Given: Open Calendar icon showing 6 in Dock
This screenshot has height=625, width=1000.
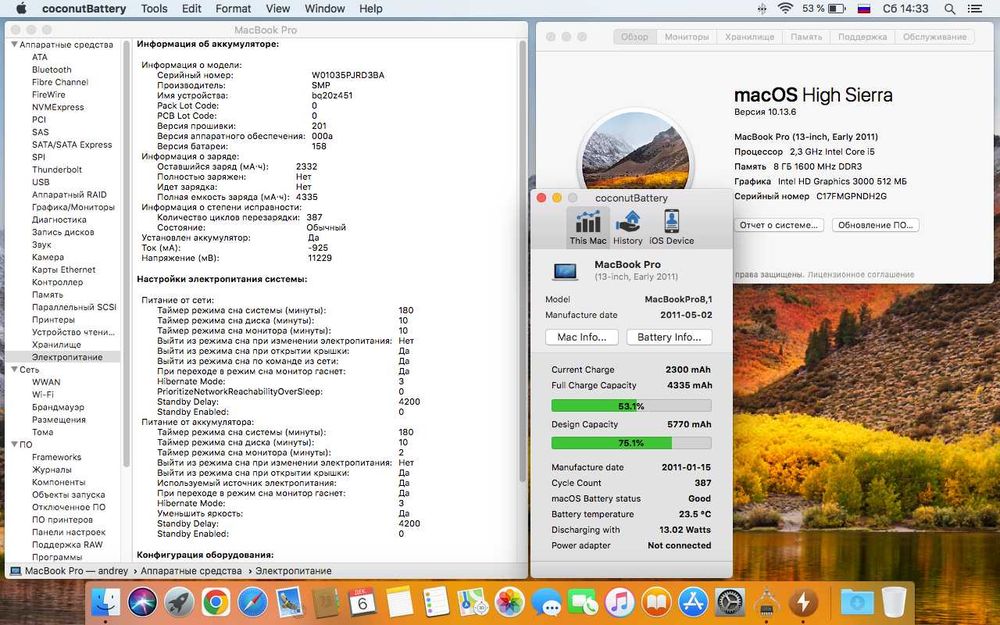Looking at the screenshot, I should click(363, 602).
